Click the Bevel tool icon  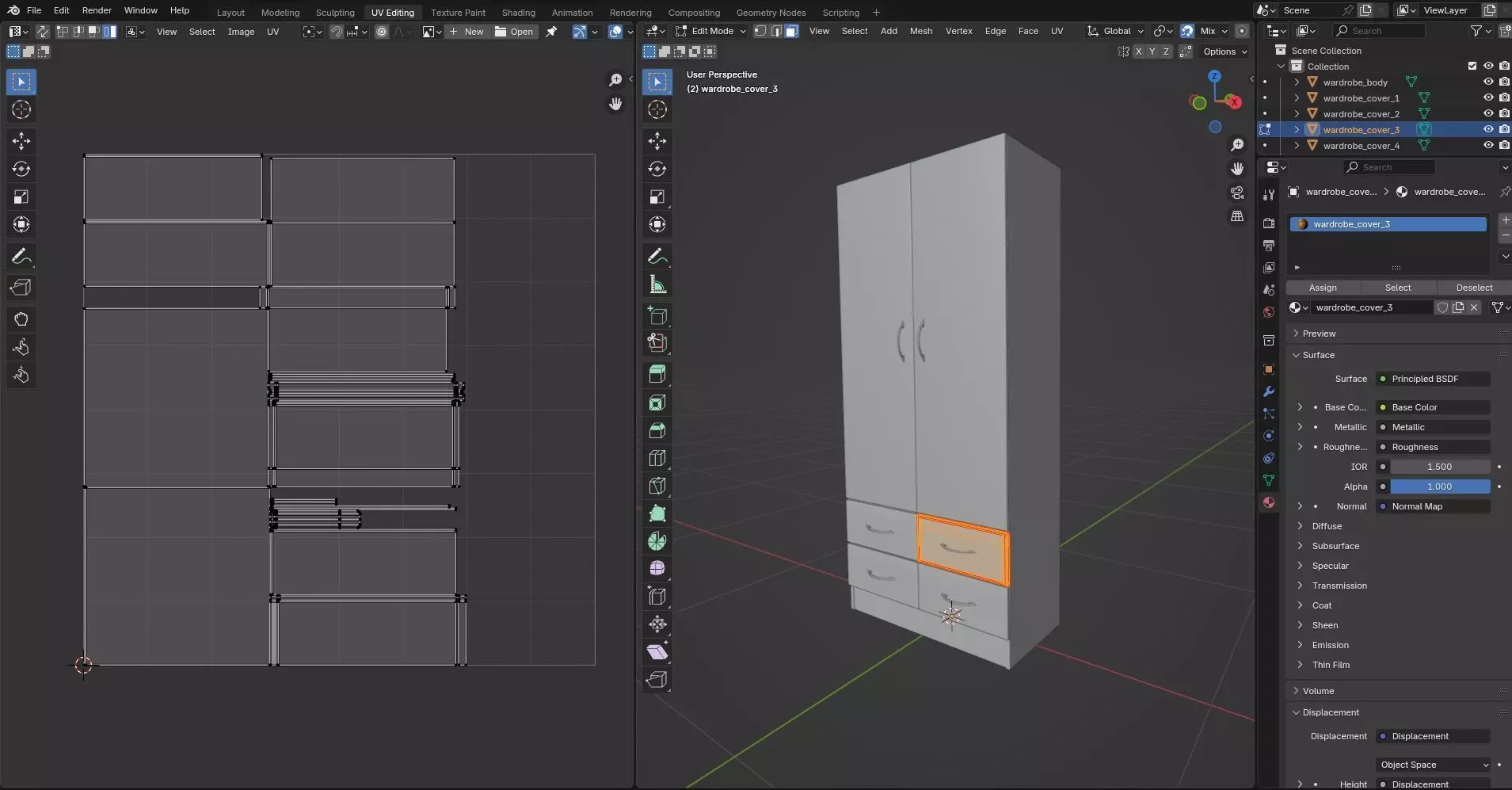pos(657,430)
